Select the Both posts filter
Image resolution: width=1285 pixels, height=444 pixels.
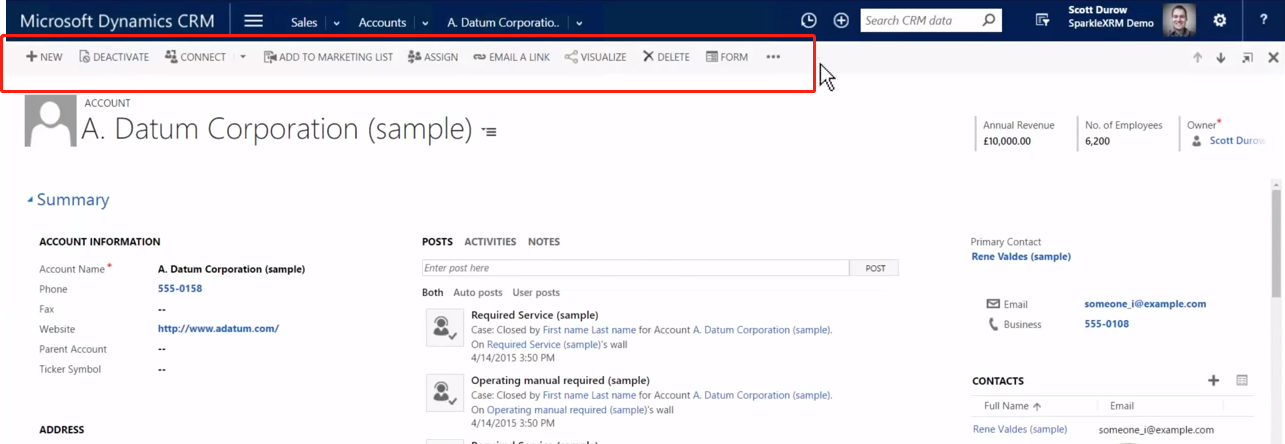point(432,293)
